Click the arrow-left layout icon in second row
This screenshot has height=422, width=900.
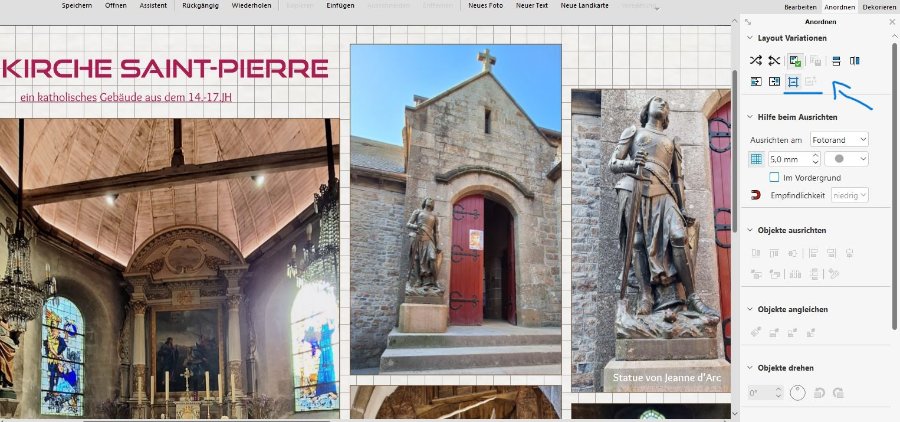point(774,82)
